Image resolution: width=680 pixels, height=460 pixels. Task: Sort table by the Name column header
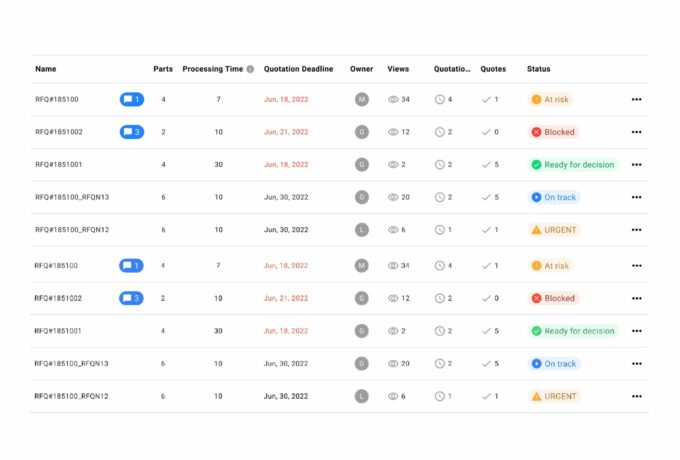click(46, 69)
